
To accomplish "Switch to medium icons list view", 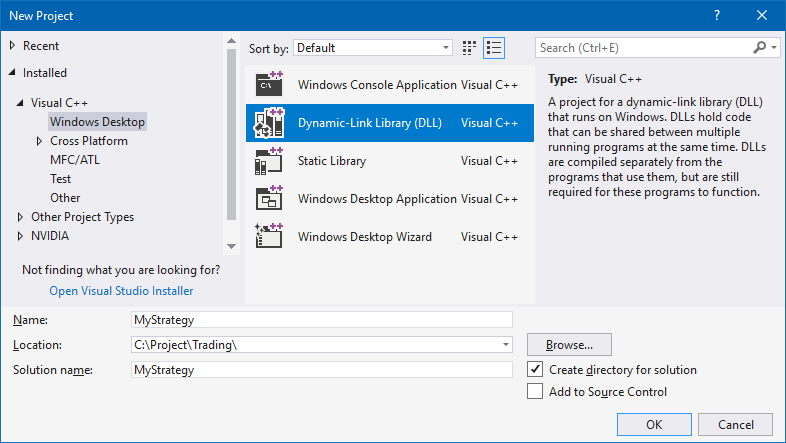I will (493, 48).
